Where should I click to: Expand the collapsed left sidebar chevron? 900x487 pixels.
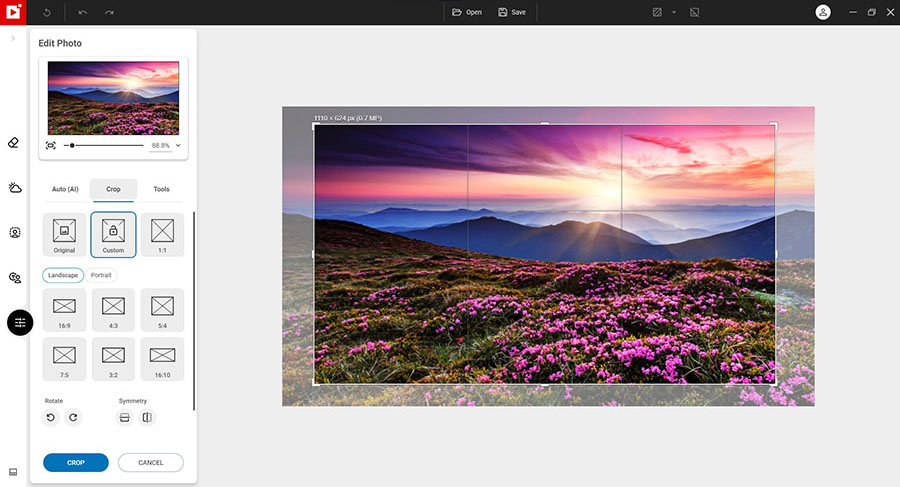pyautogui.click(x=13, y=38)
